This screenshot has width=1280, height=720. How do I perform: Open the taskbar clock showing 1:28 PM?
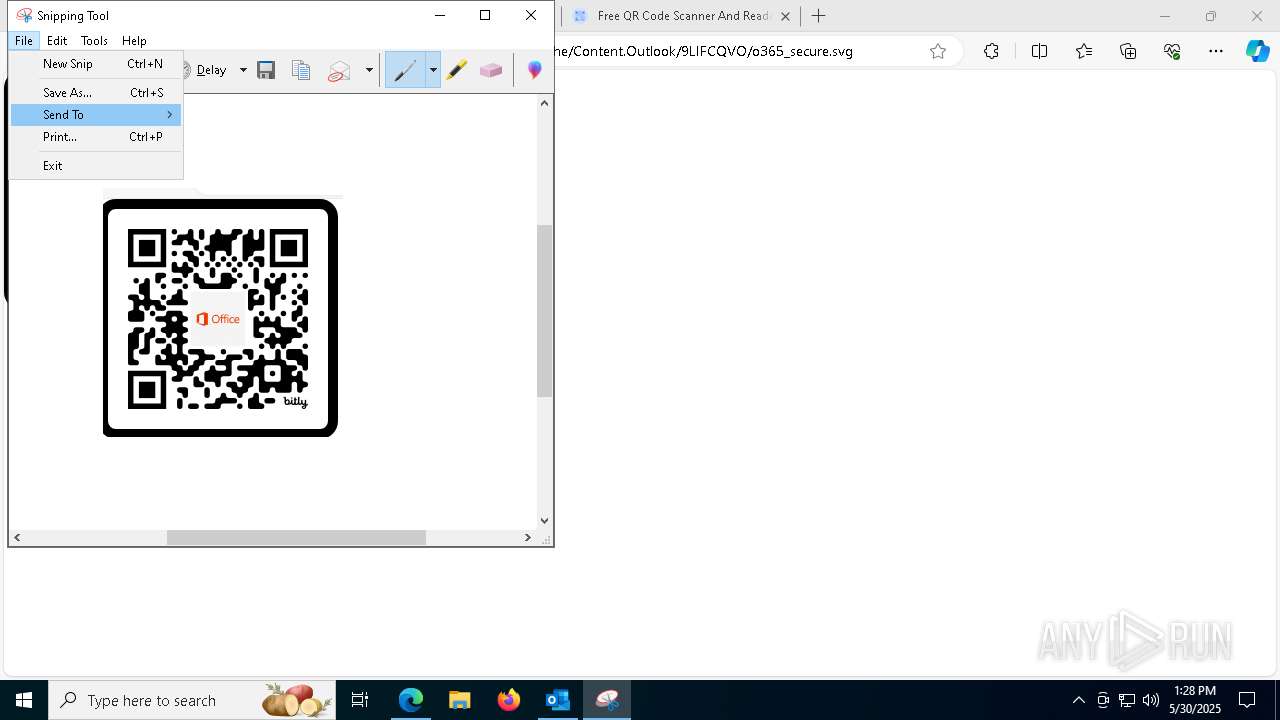1195,700
